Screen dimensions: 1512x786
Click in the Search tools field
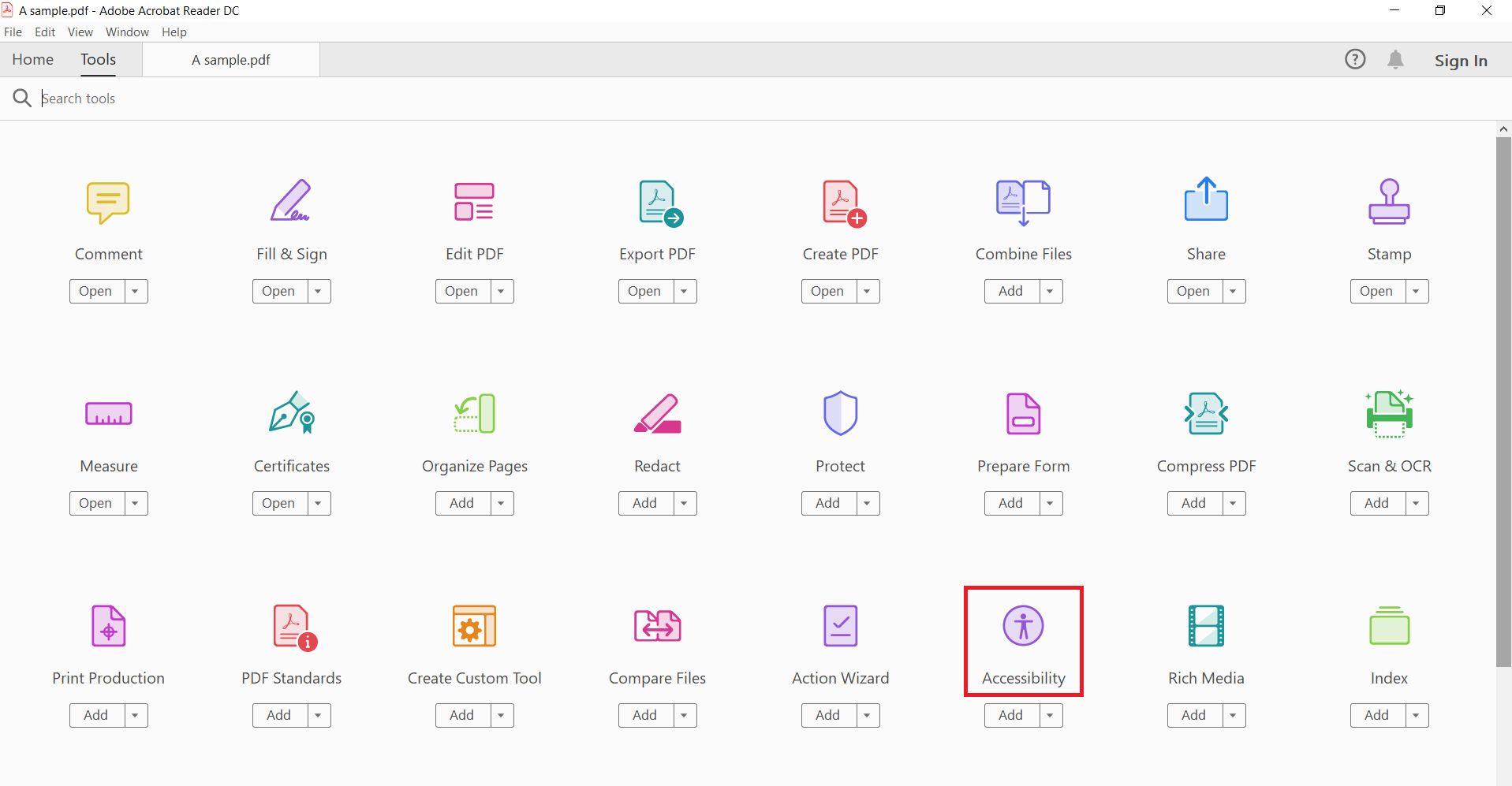[x=757, y=99]
